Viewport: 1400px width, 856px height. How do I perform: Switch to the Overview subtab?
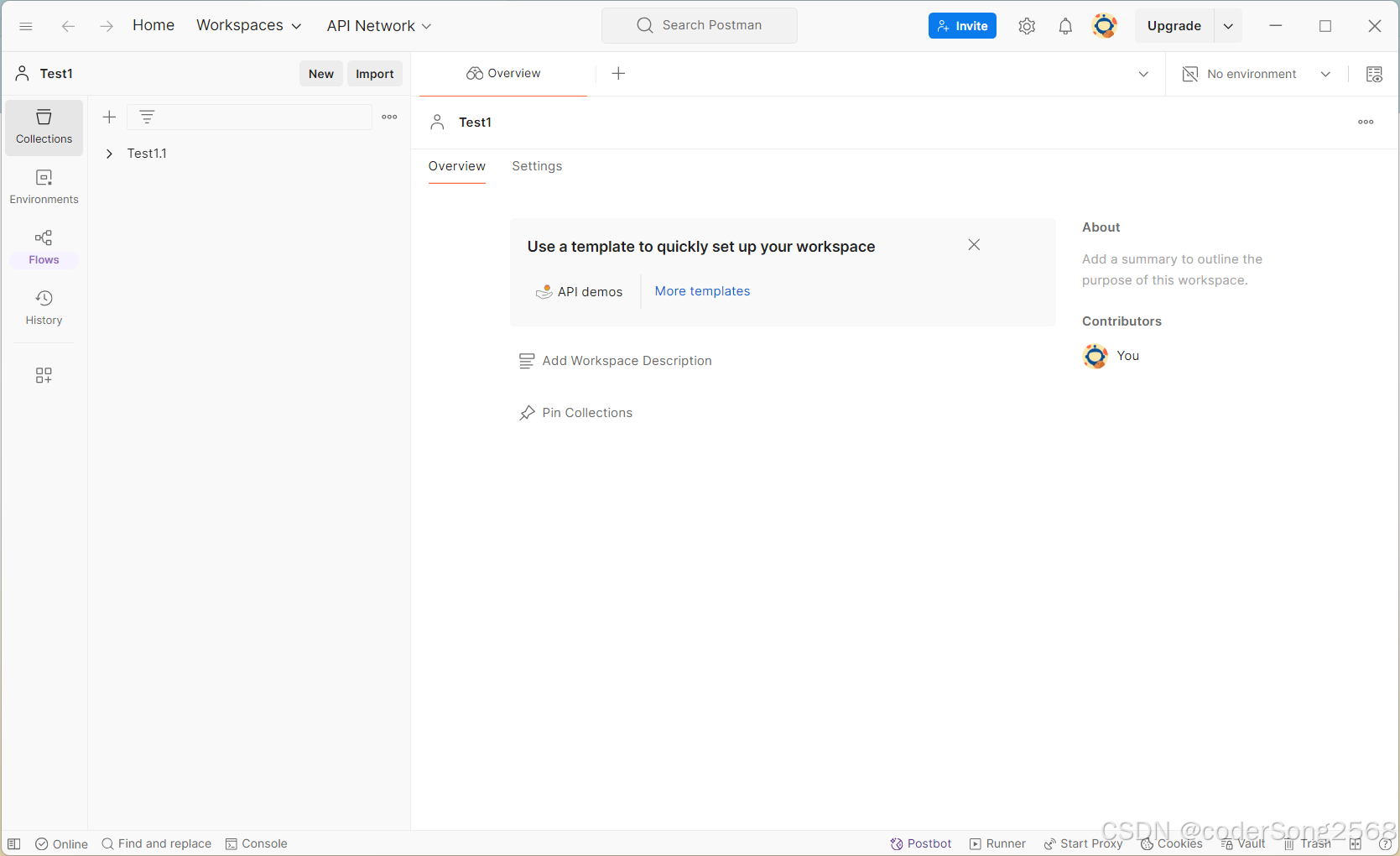(x=456, y=166)
